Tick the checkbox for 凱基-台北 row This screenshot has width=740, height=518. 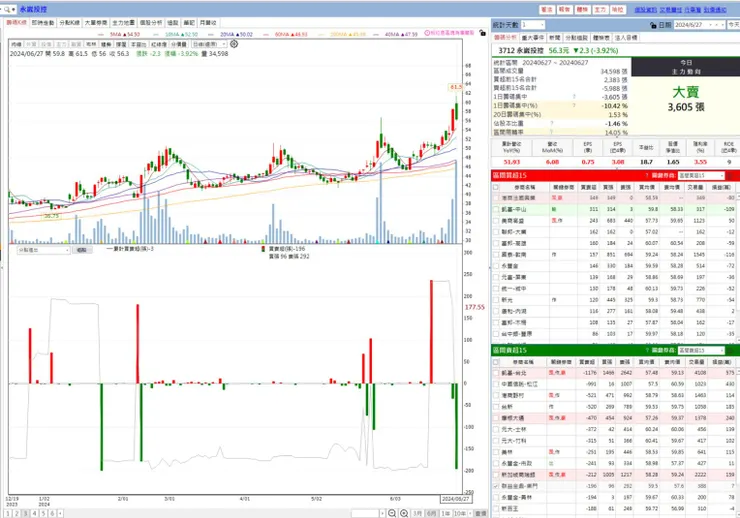pyautogui.click(x=496, y=373)
